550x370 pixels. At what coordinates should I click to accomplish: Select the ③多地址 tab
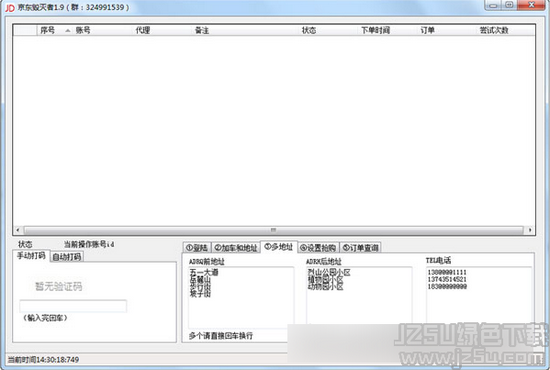click(x=279, y=247)
